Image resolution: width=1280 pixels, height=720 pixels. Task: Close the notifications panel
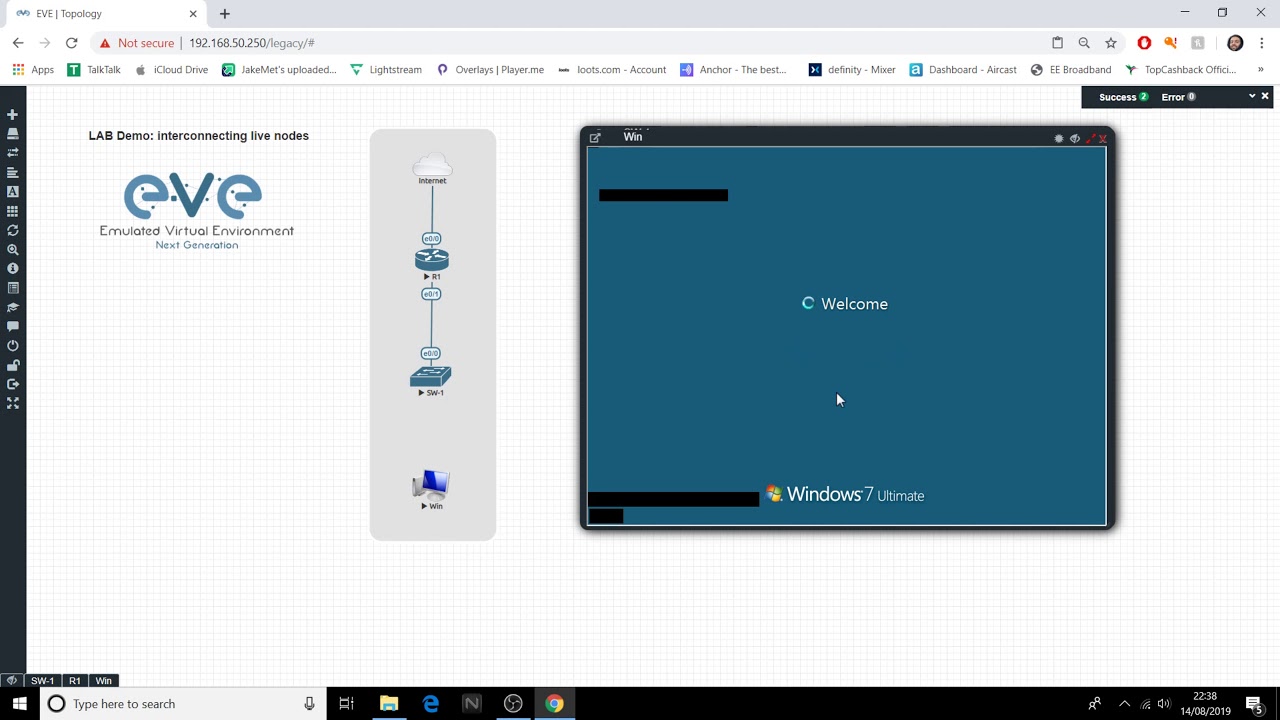1265,96
